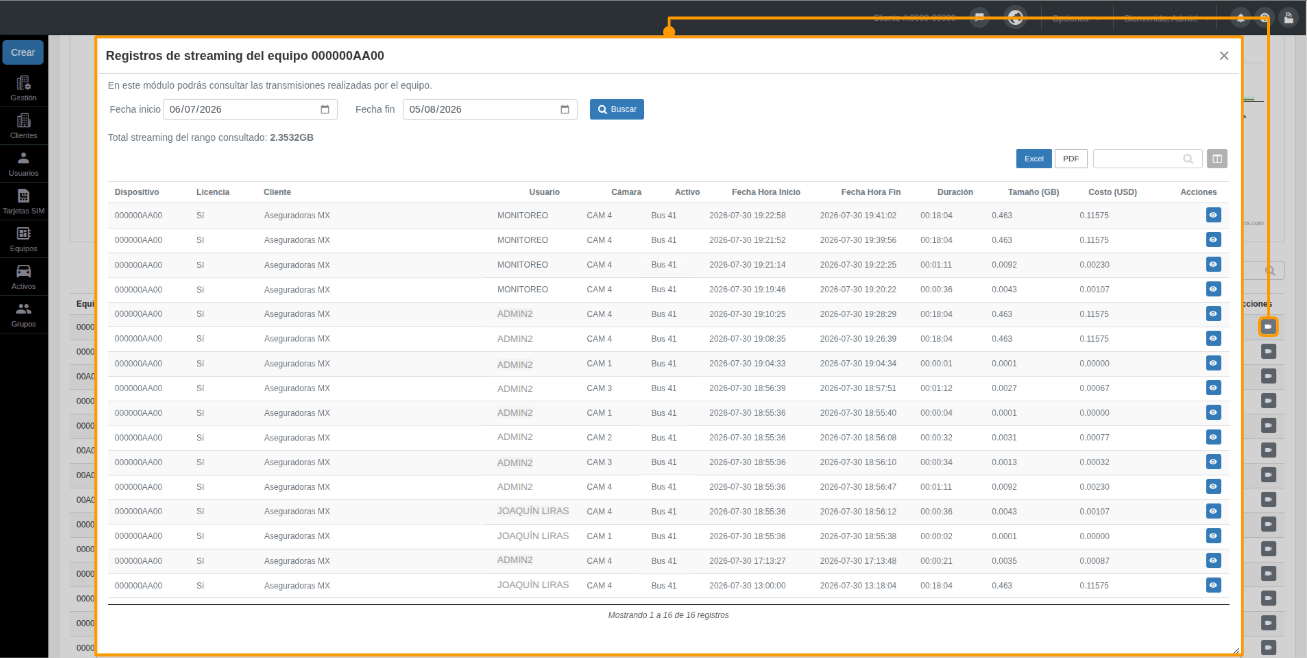View the stream ending at 13:18:04
This screenshot has height=658, width=1307.
1213,585
